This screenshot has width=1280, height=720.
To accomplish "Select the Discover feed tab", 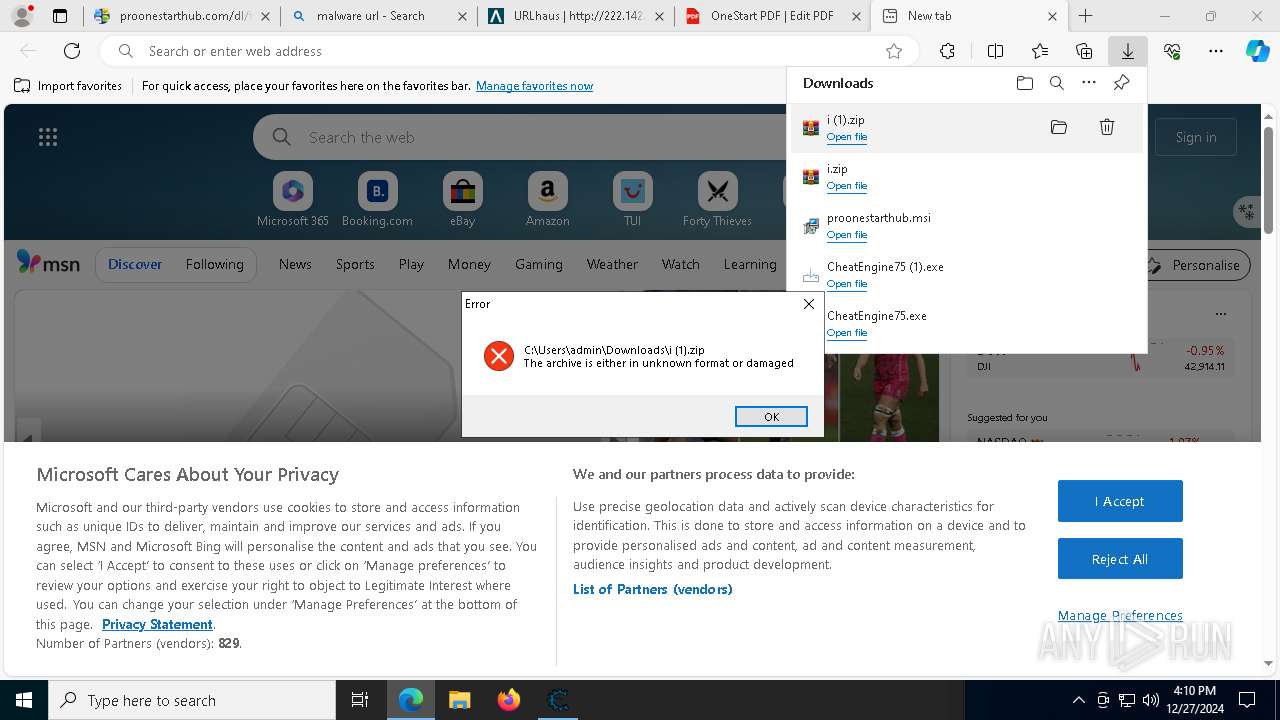I will coord(135,264).
